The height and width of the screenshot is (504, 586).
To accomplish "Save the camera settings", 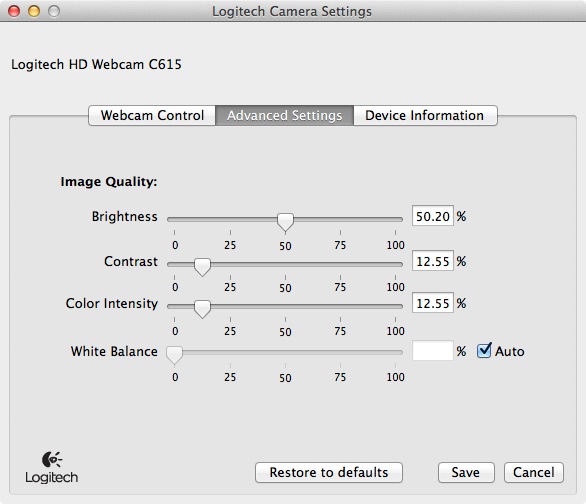I will click(466, 472).
